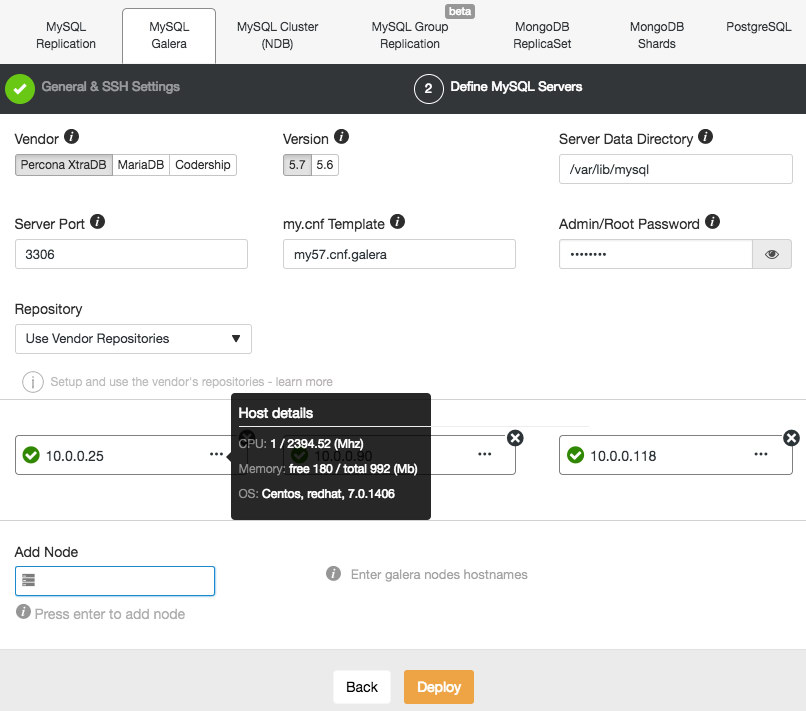Click repository hint info icon

tap(33, 382)
